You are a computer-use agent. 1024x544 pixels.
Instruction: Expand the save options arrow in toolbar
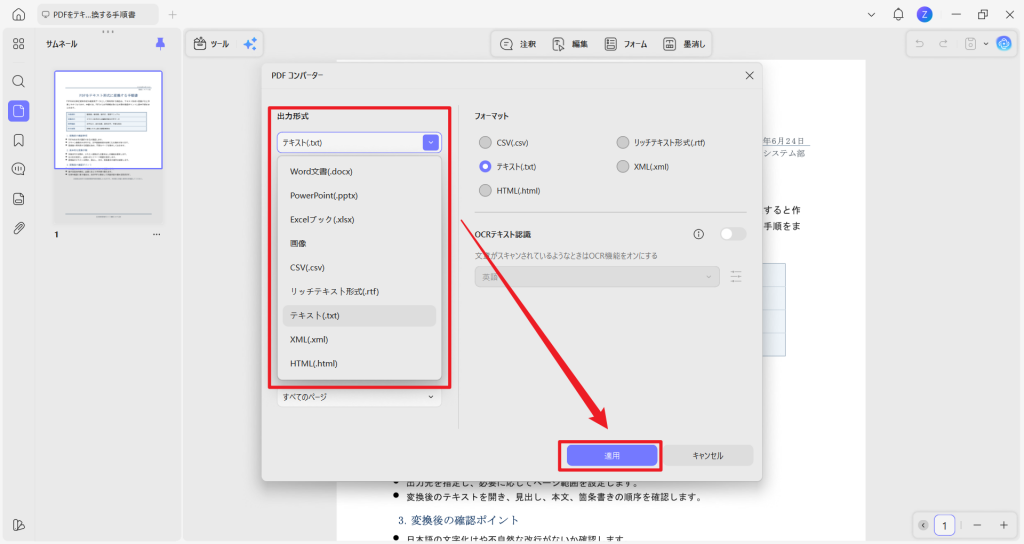point(986,44)
